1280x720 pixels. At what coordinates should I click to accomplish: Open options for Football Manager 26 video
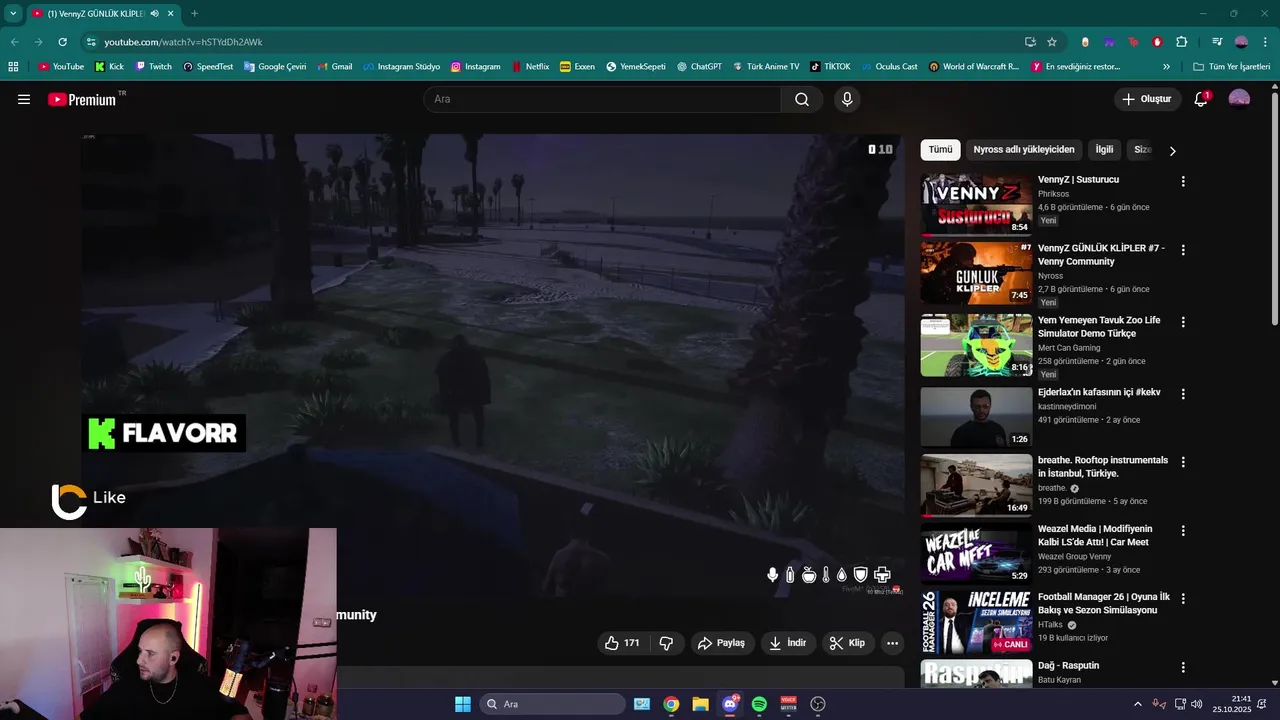pyautogui.click(x=1183, y=598)
